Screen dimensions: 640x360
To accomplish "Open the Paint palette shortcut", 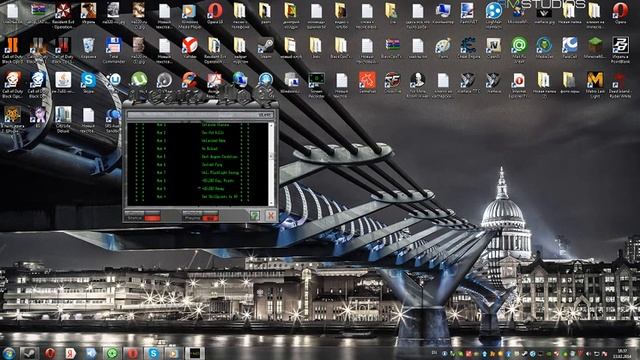I will click(x=443, y=46).
